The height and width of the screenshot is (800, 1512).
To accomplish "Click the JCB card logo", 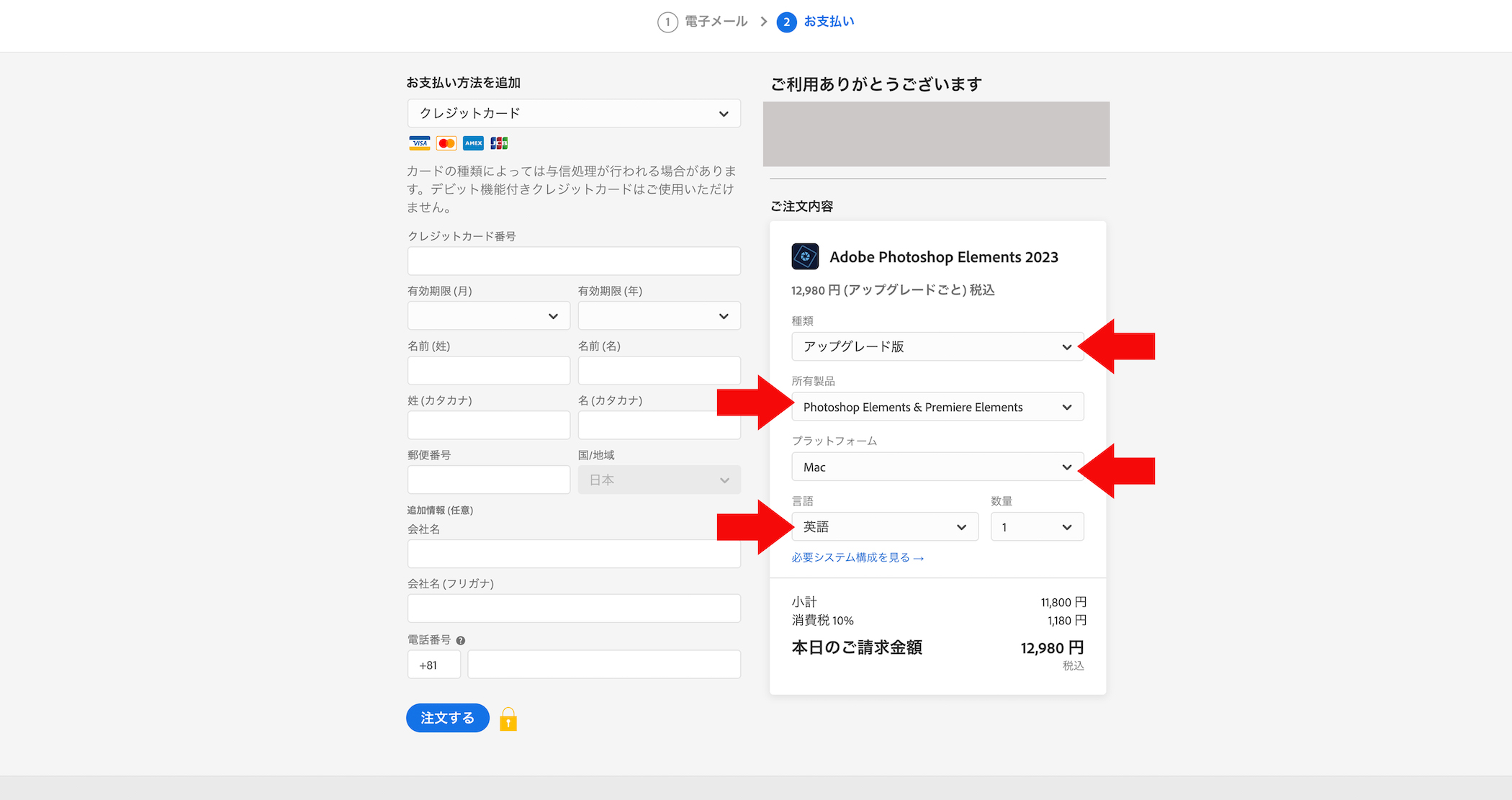I will pos(499,143).
